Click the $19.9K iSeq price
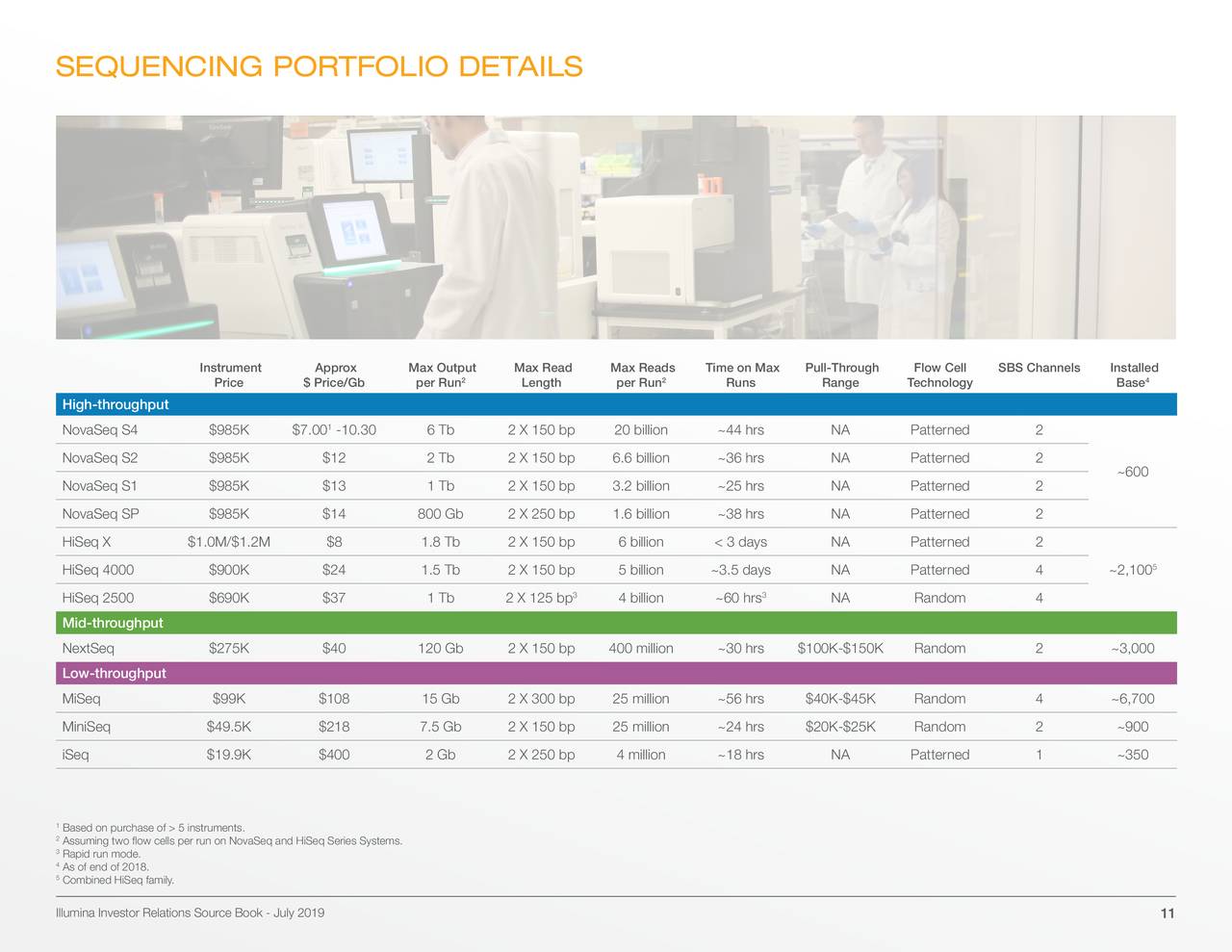The image size is (1232, 952). (229, 755)
